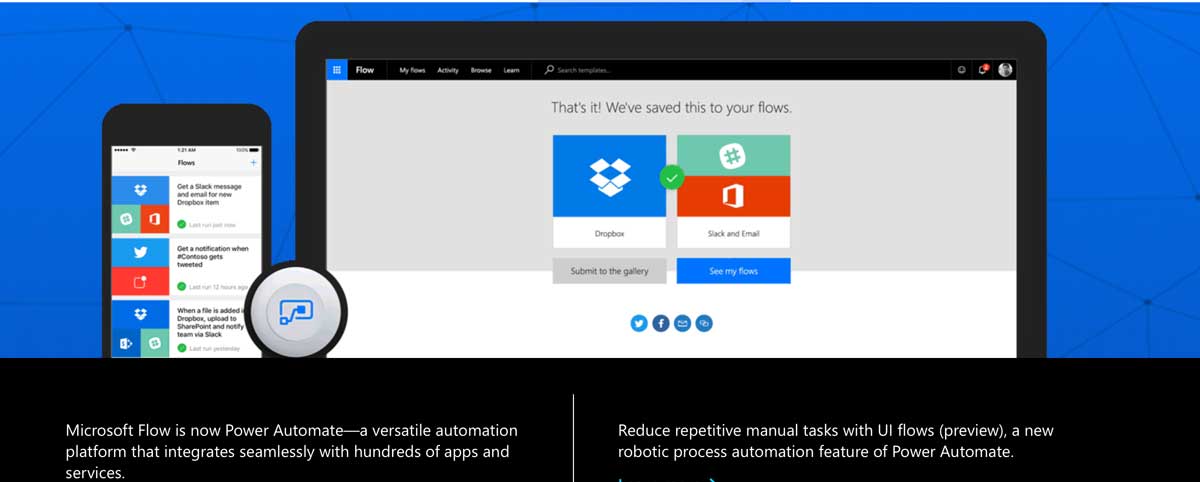The image size is (1200, 482).
Task: Open the user profile avatar
Action: click(x=1005, y=70)
